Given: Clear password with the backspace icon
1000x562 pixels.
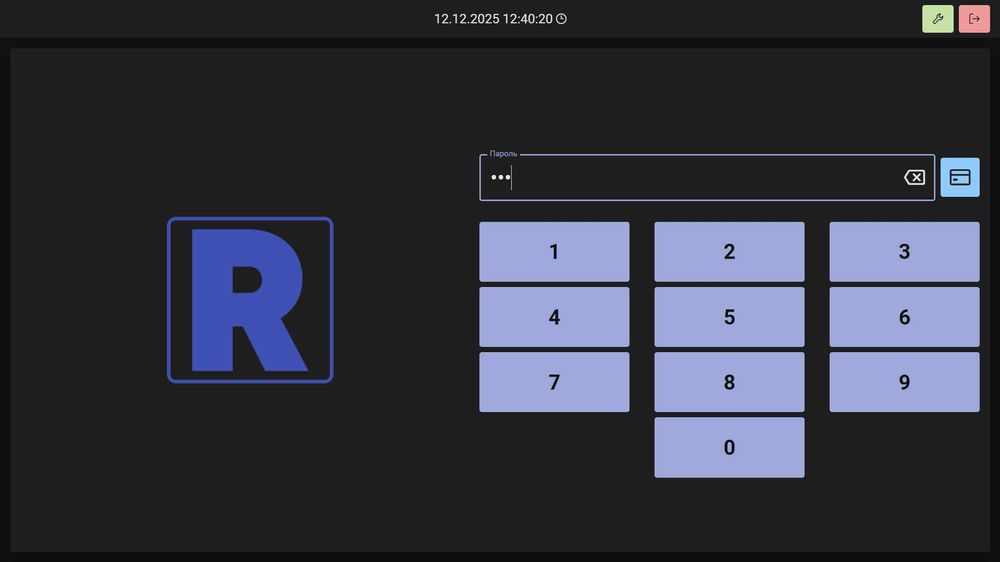Looking at the screenshot, I should tap(915, 177).
